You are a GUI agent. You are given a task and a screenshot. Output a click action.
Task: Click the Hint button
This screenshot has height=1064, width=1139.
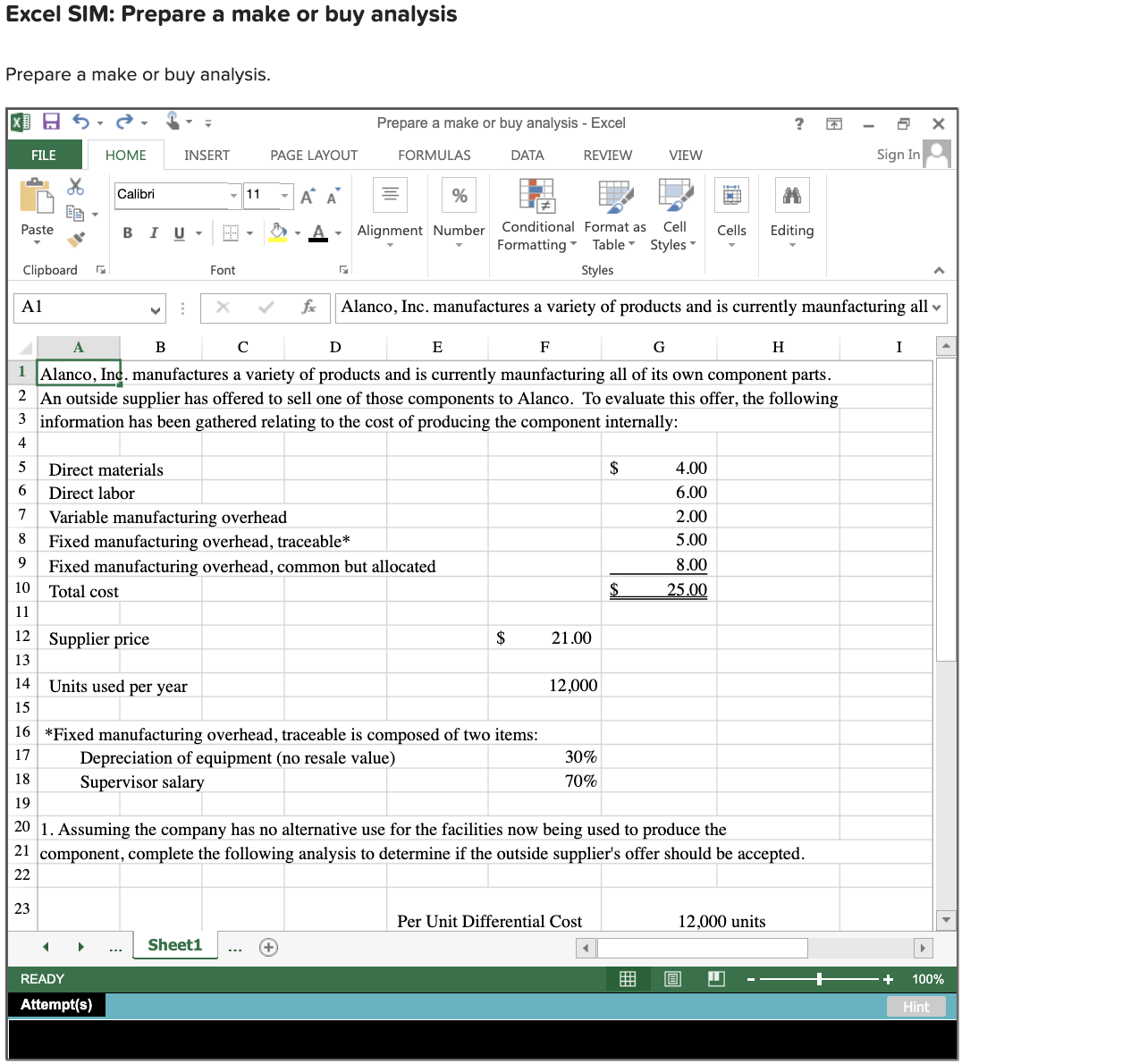point(915,1006)
